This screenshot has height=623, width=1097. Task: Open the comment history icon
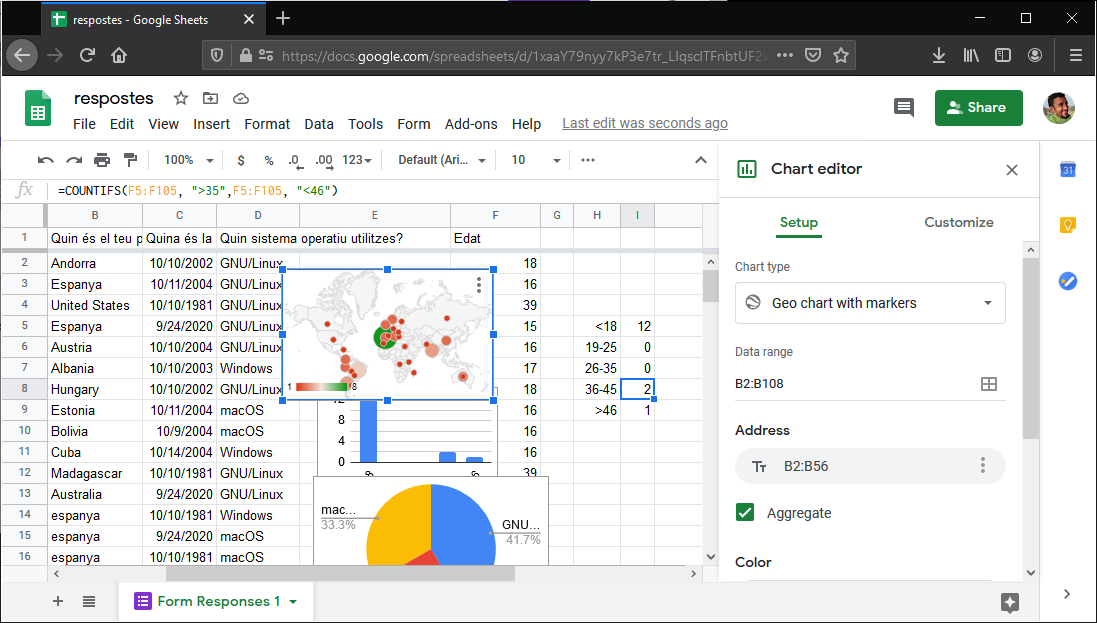point(904,108)
